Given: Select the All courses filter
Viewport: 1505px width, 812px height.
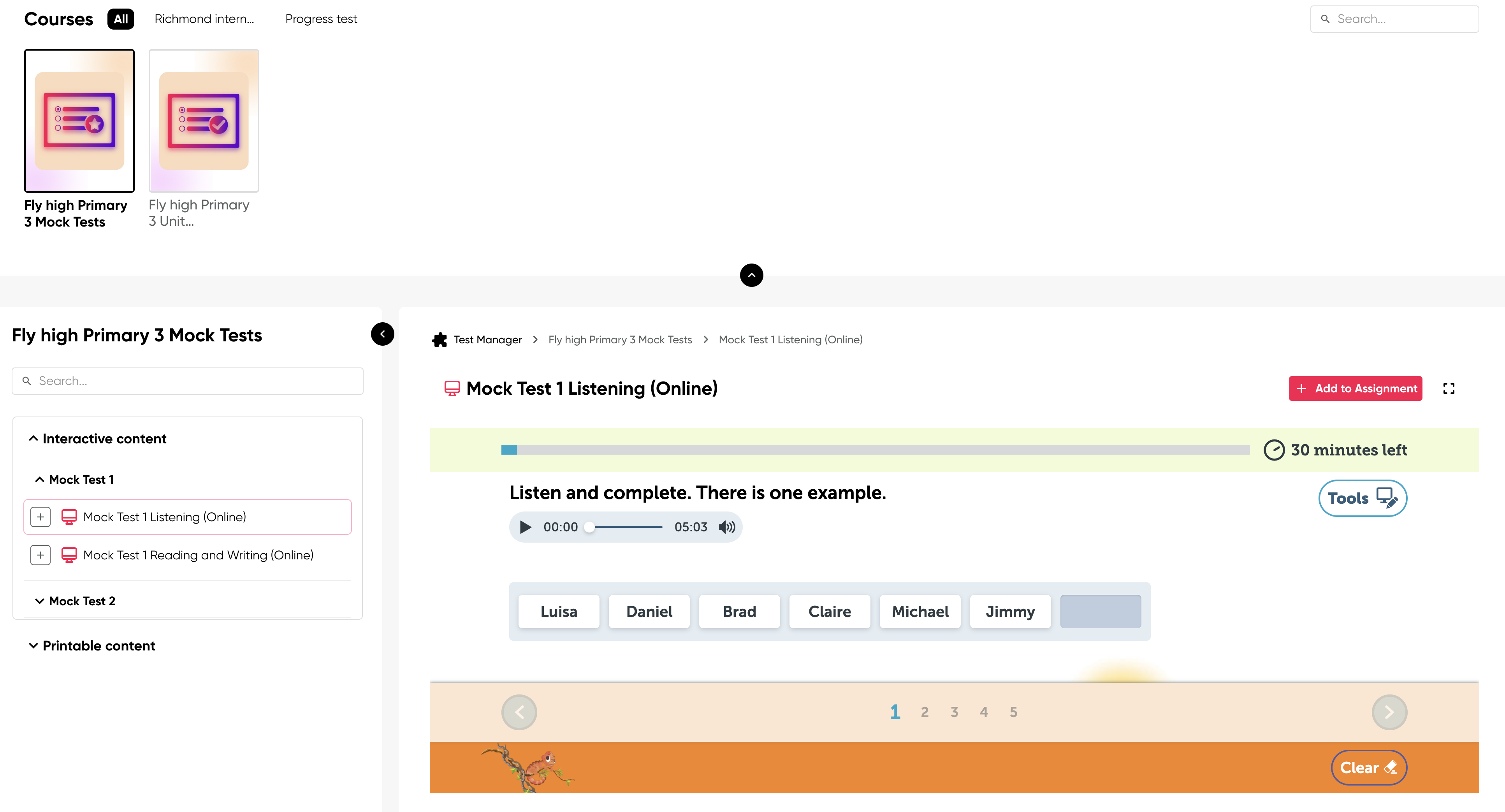Looking at the screenshot, I should coord(120,19).
